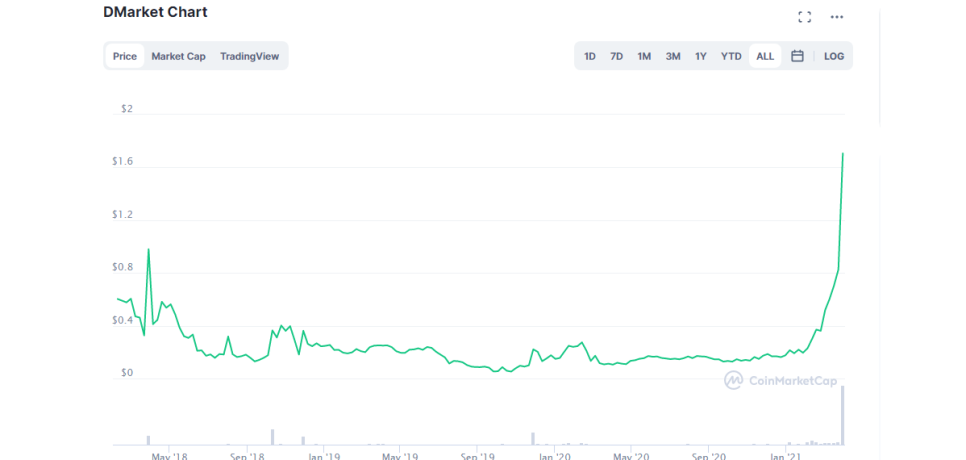
Task: Select the 1M time range
Action: point(644,56)
